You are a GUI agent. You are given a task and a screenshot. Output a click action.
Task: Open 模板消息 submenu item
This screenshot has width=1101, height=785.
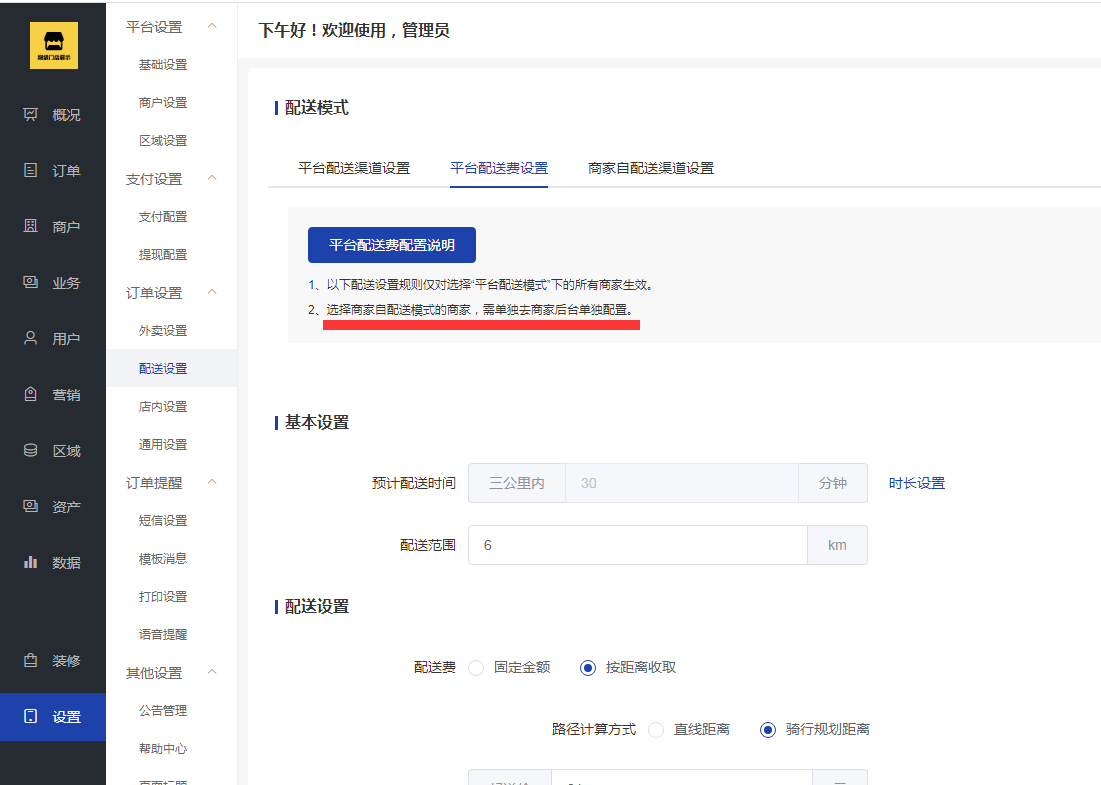163,559
